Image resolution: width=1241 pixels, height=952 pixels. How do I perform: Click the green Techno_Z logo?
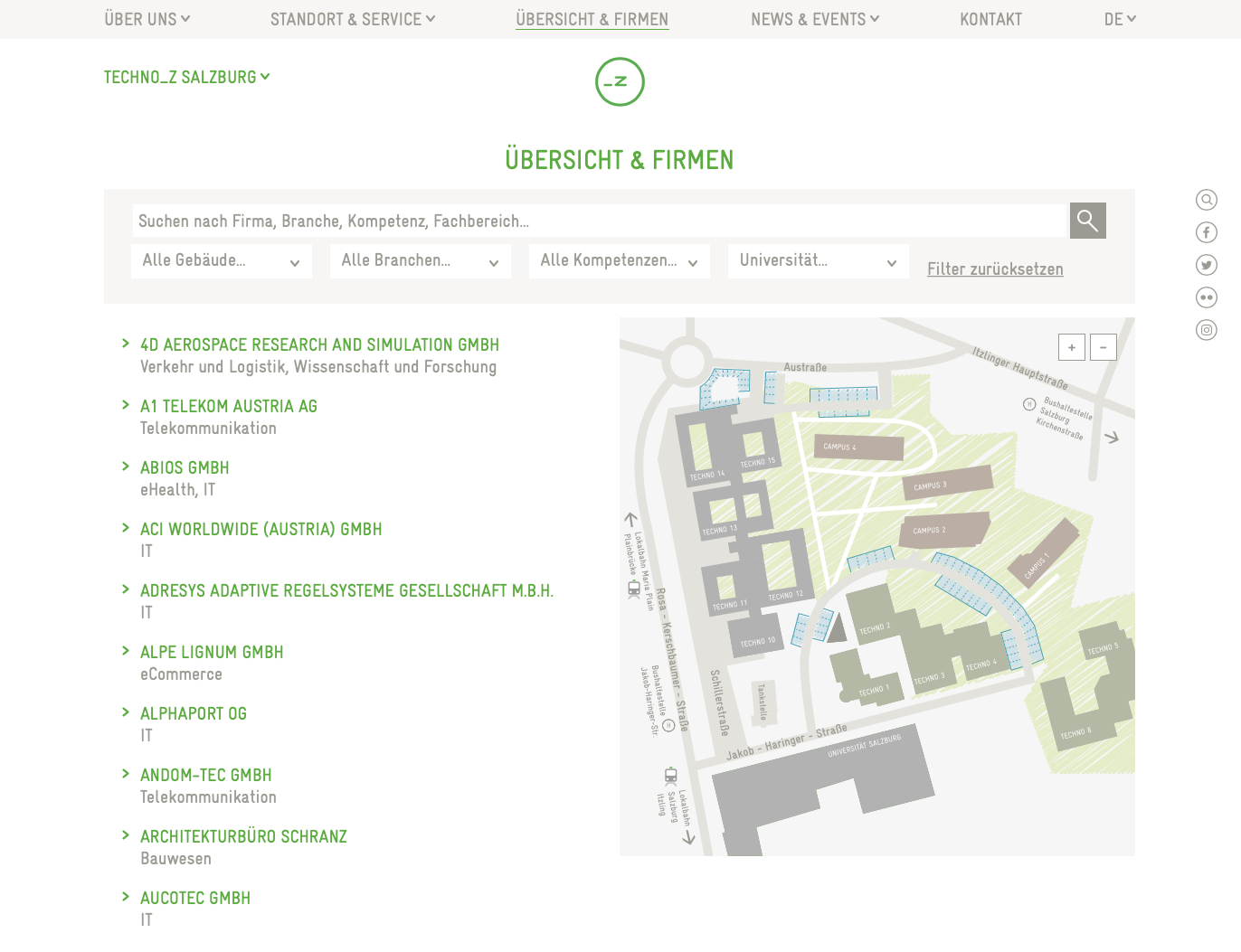(x=620, y=82)
